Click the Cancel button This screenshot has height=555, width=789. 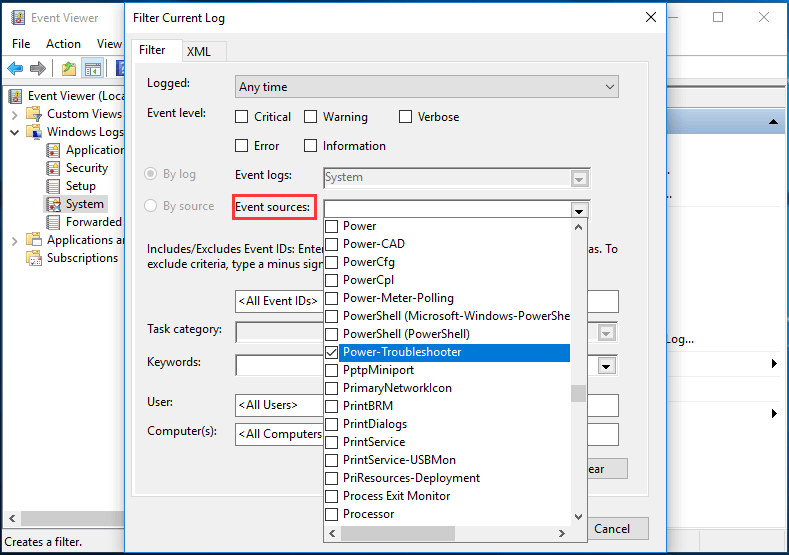tap(612, 528)
